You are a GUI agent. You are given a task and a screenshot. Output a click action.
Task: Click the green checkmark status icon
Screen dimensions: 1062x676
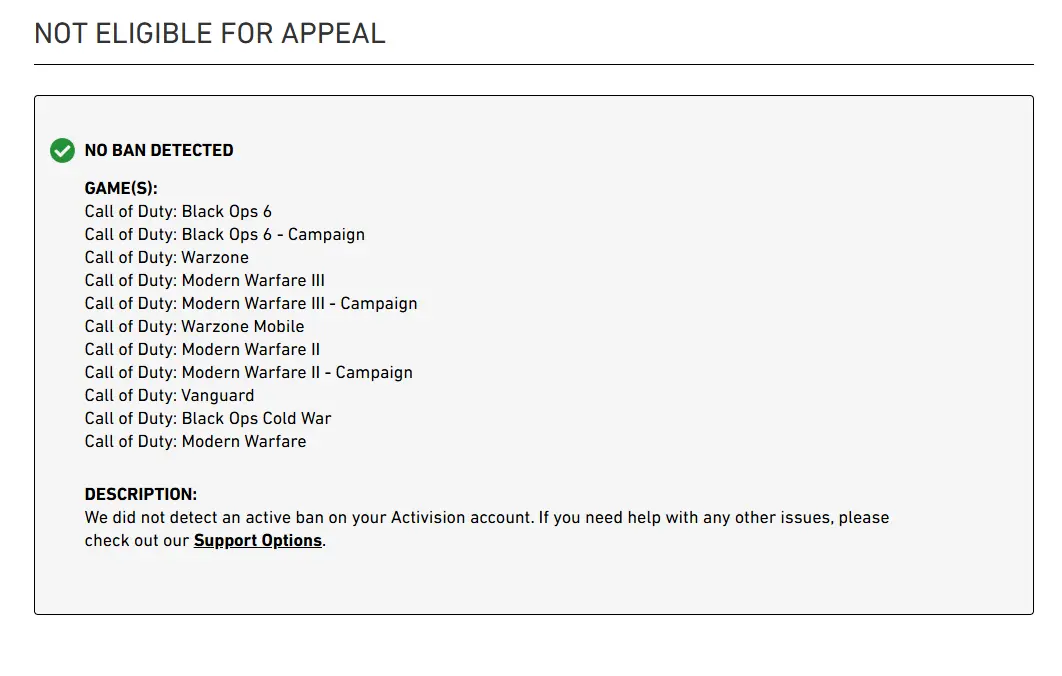62,150
